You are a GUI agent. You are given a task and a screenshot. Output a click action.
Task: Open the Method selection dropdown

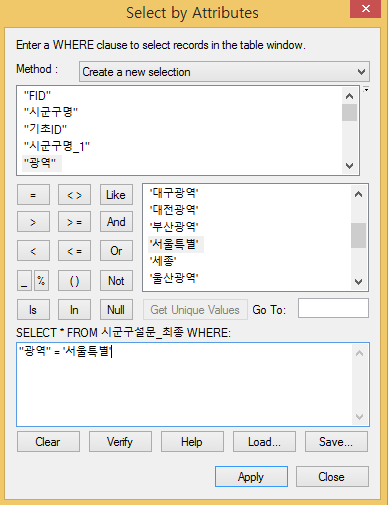(x=224, y=71)
